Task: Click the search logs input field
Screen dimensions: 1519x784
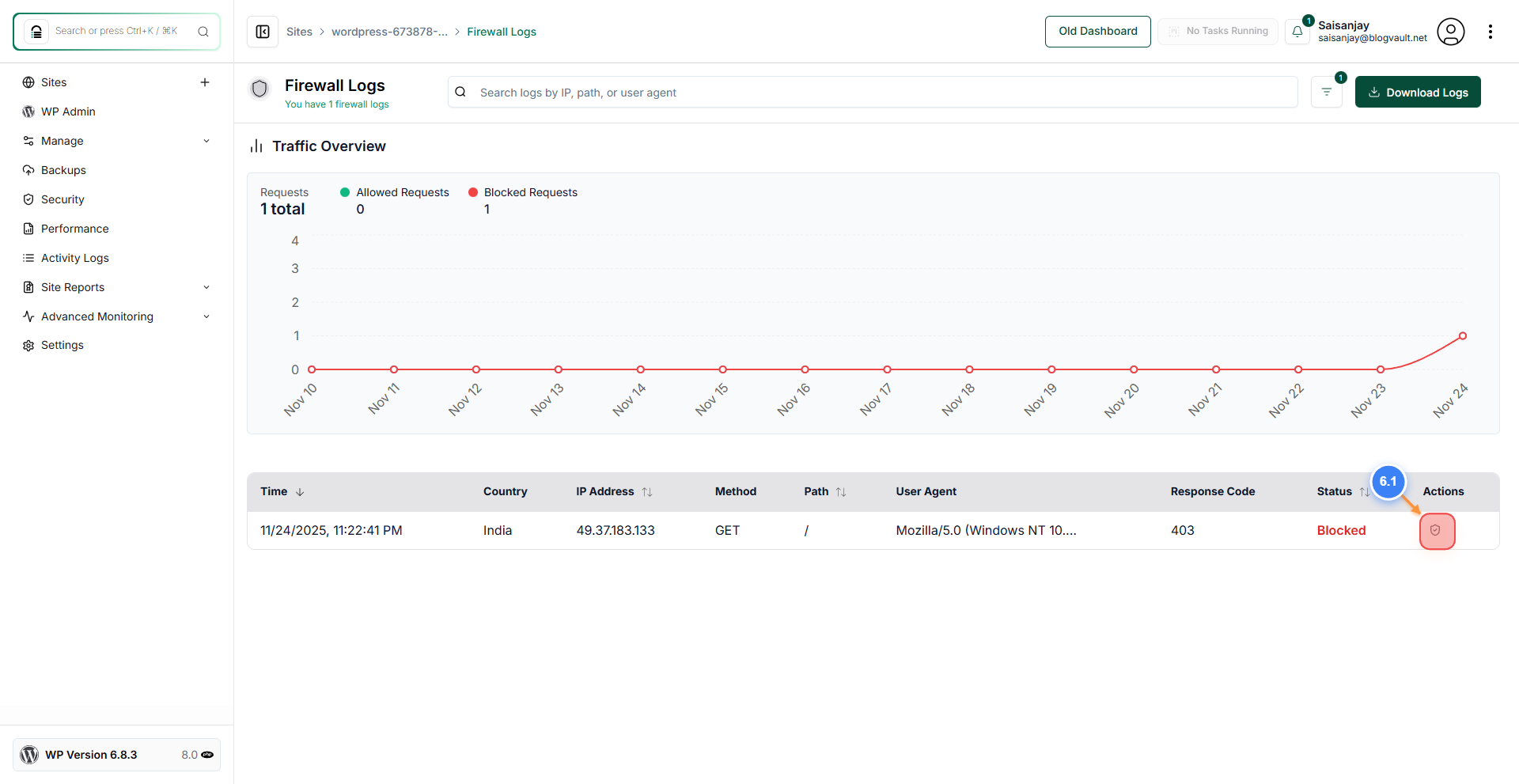Action: 791,92
